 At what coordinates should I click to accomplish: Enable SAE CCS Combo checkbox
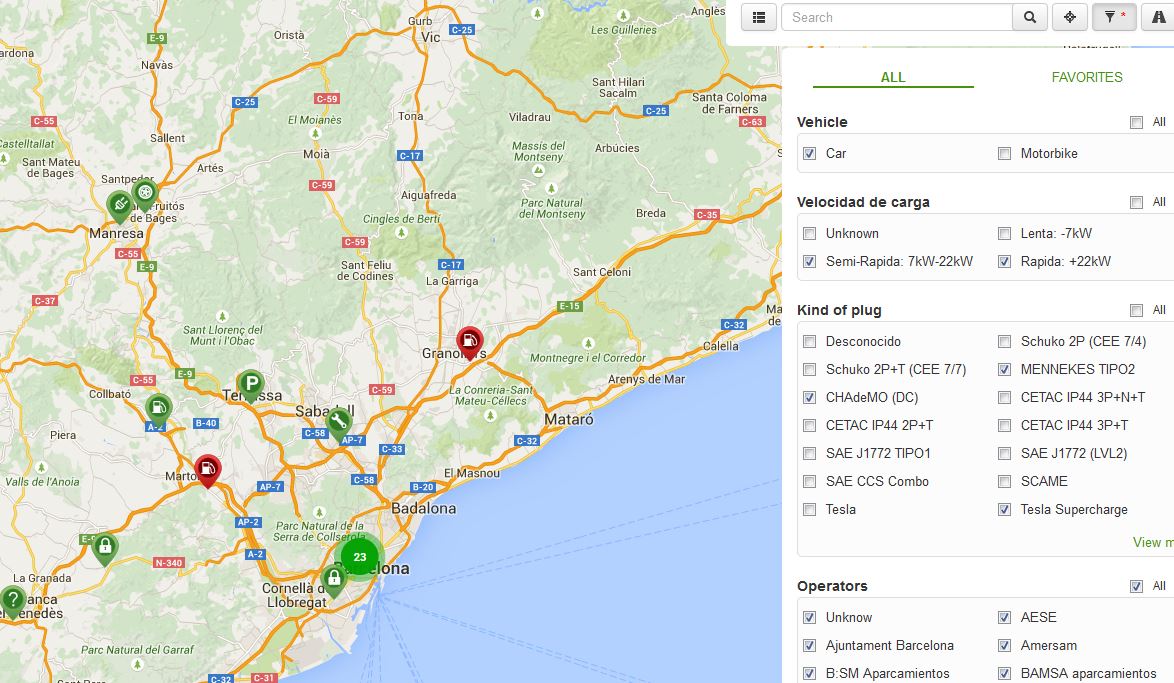(x=809, y=482)
